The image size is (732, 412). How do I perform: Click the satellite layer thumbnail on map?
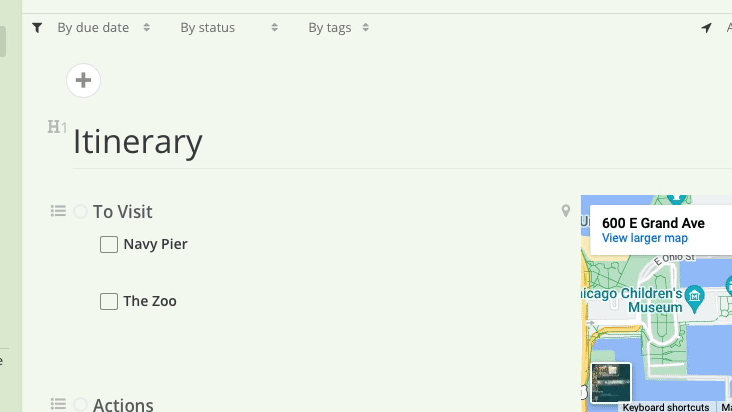coord(611,383)
